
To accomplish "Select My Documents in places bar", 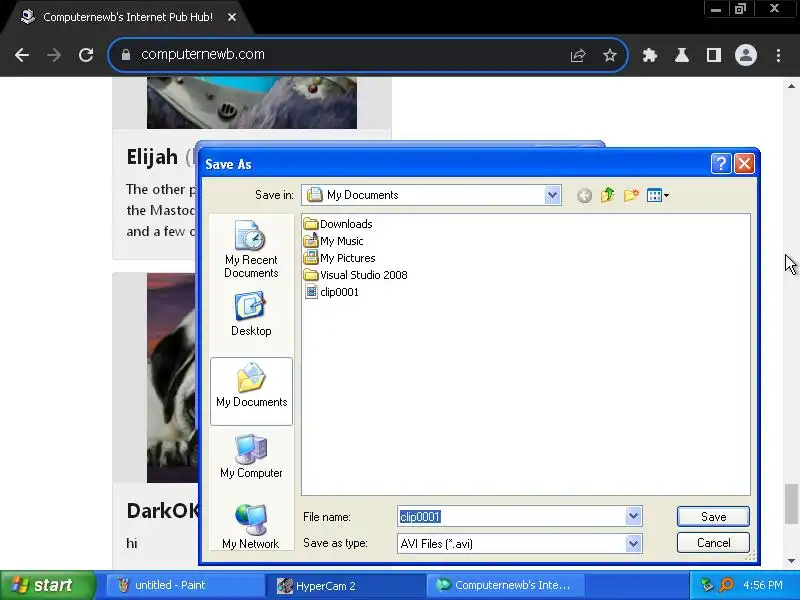I will point(252,391).
